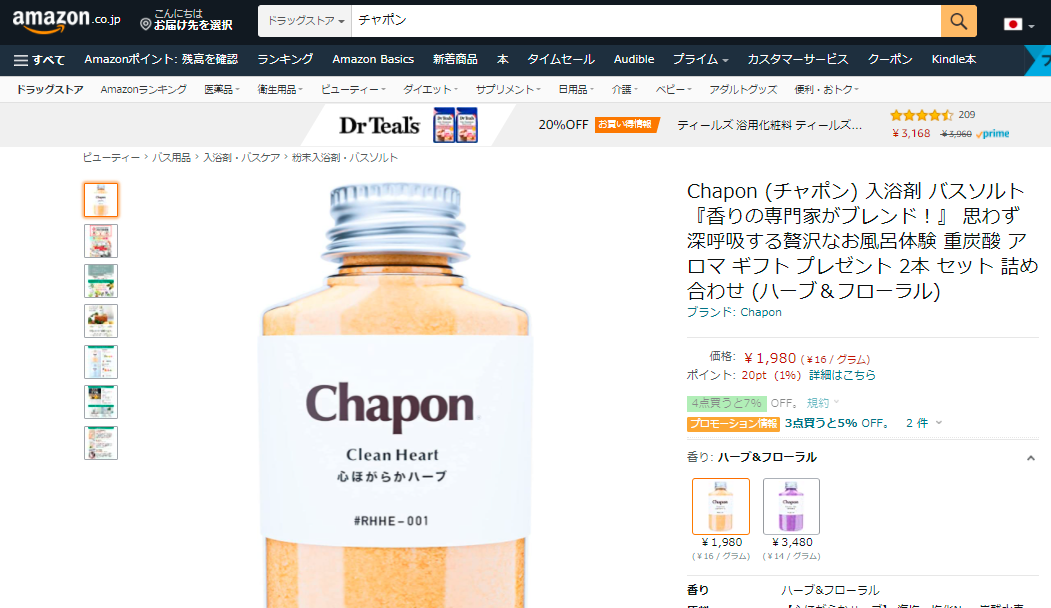Click the orange search magnifier button
This screenshot has height=608, width=1051.
tap(959, 21)
